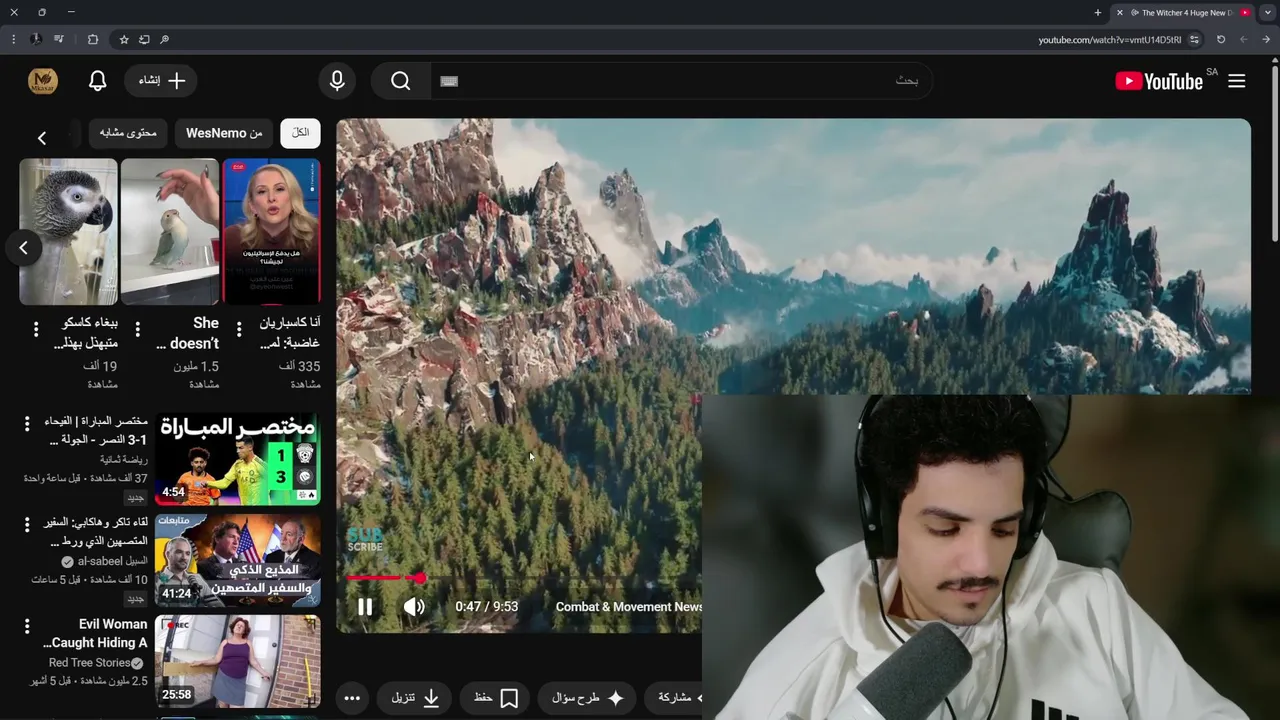Select the محتوى مشابه filter chip

[128, 133]
